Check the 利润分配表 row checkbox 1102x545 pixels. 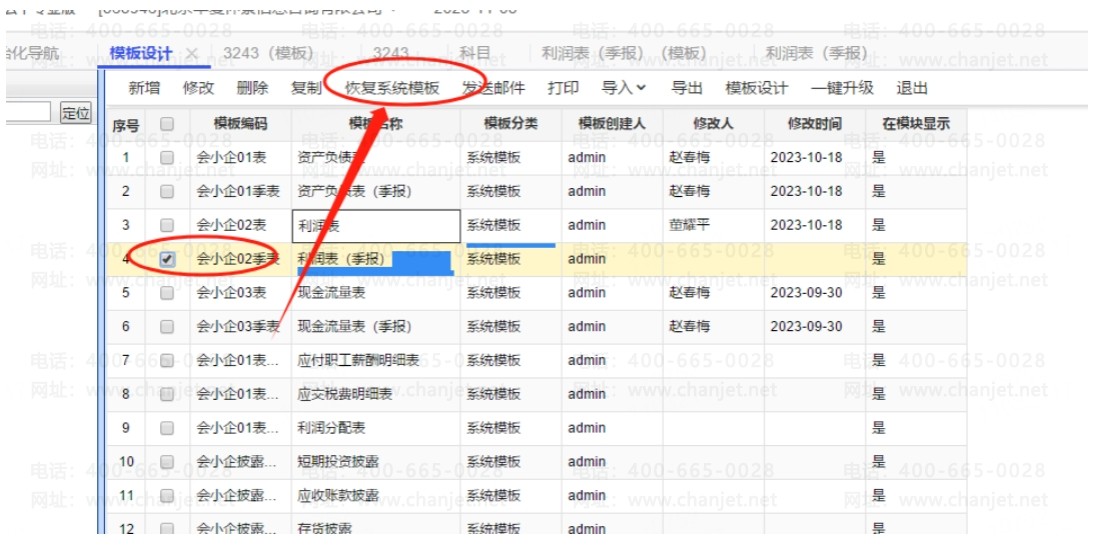pos(167,428)
